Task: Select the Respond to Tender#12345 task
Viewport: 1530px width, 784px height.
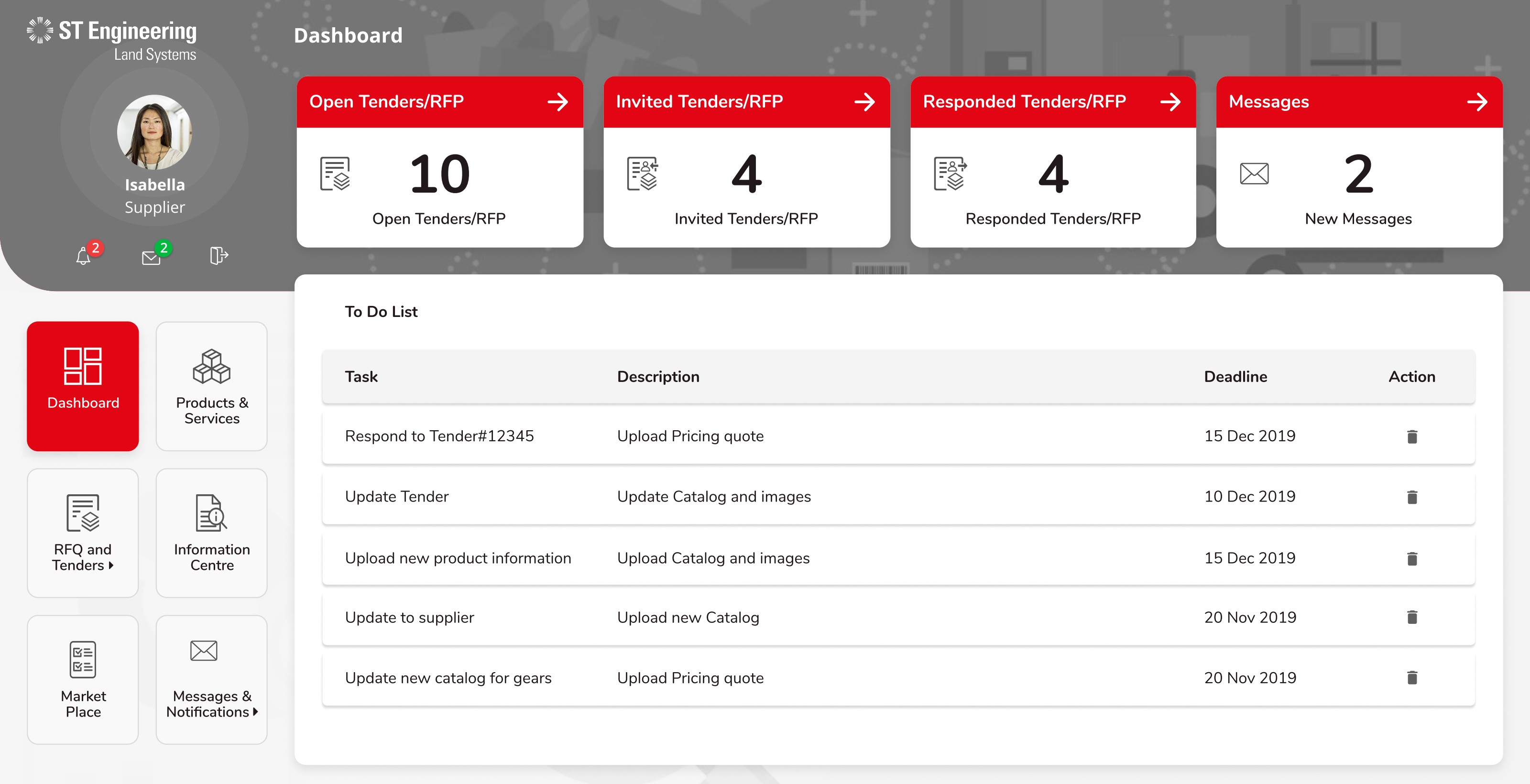Action: pyautogui.click(x=439, y=436)
